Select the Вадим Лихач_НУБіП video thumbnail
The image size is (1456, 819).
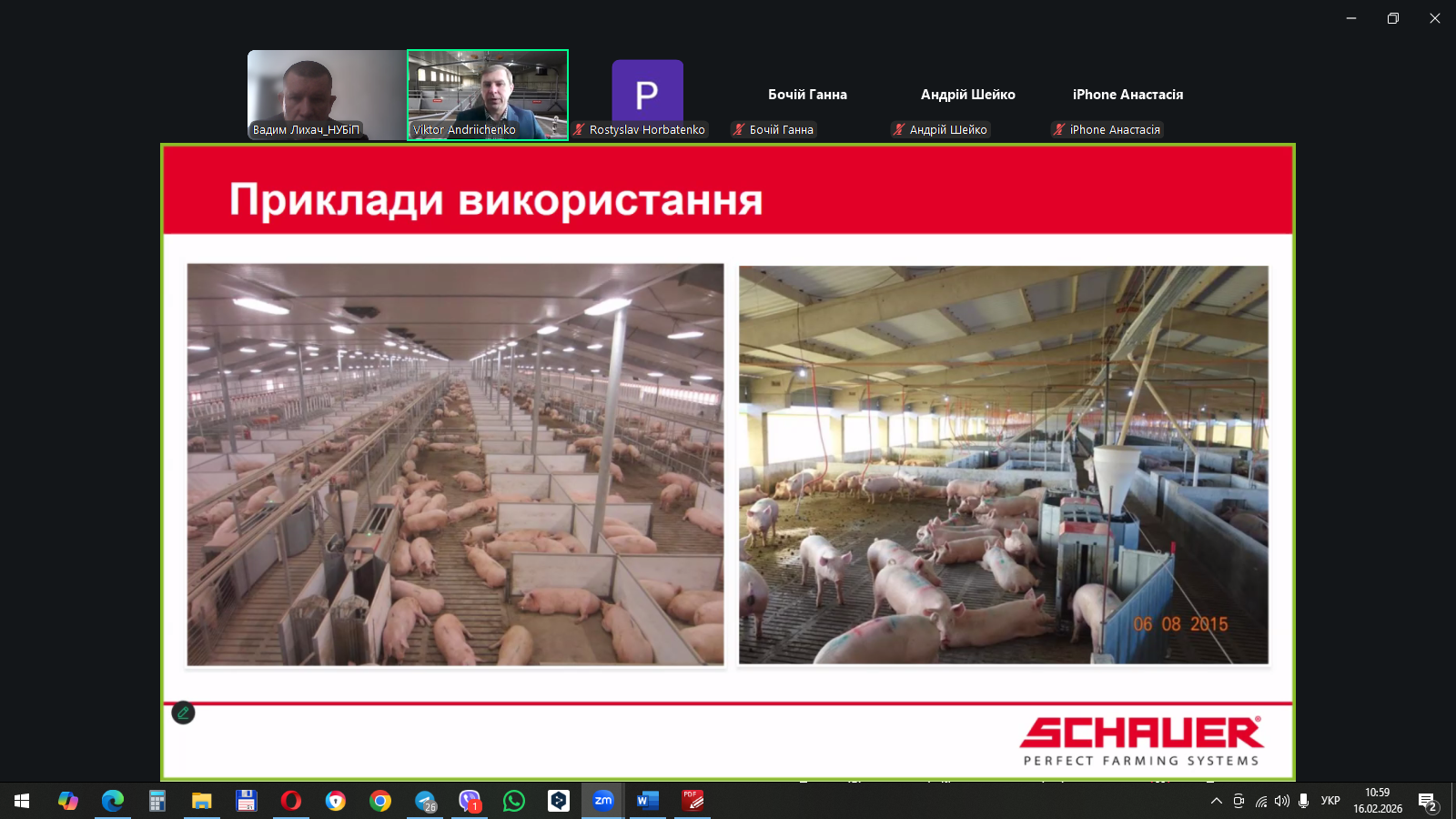click(x=328, y=95)
